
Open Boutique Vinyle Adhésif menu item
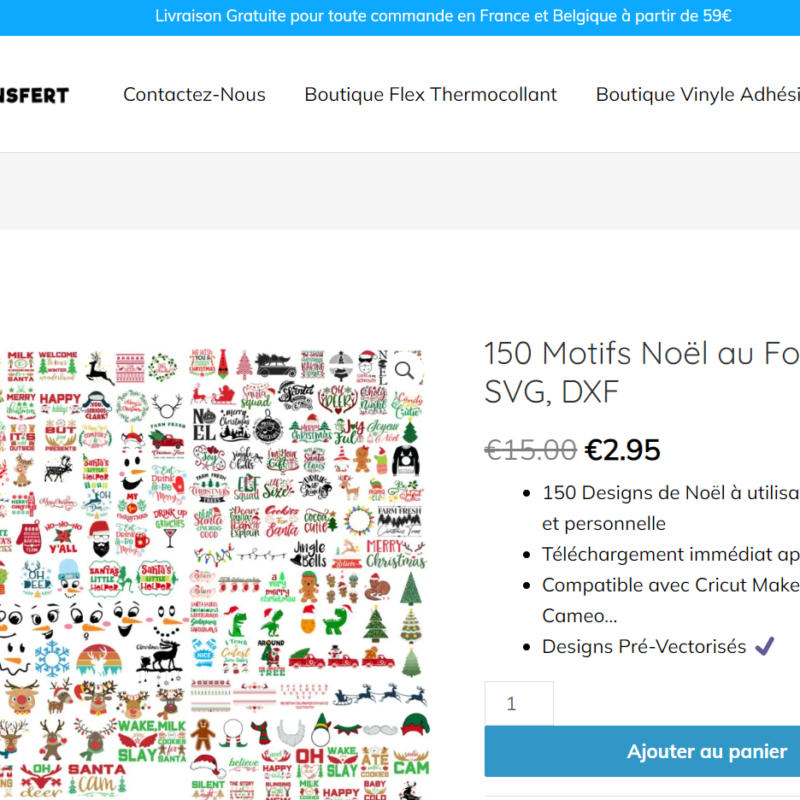point(697,94)
